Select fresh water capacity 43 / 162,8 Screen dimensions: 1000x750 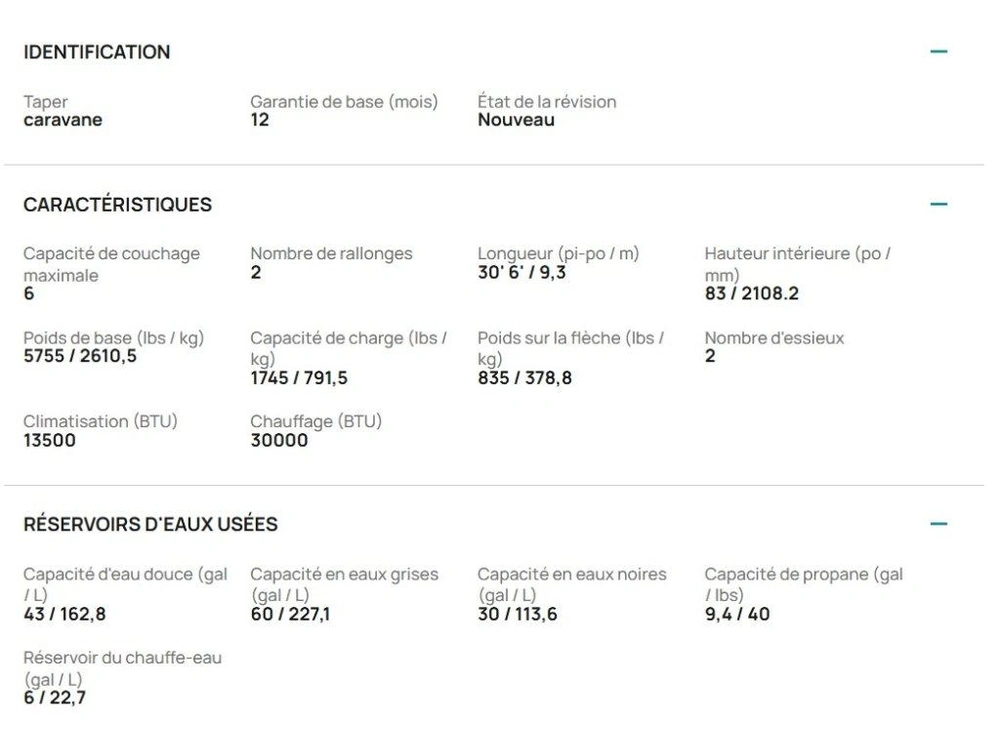pos(65,614)
